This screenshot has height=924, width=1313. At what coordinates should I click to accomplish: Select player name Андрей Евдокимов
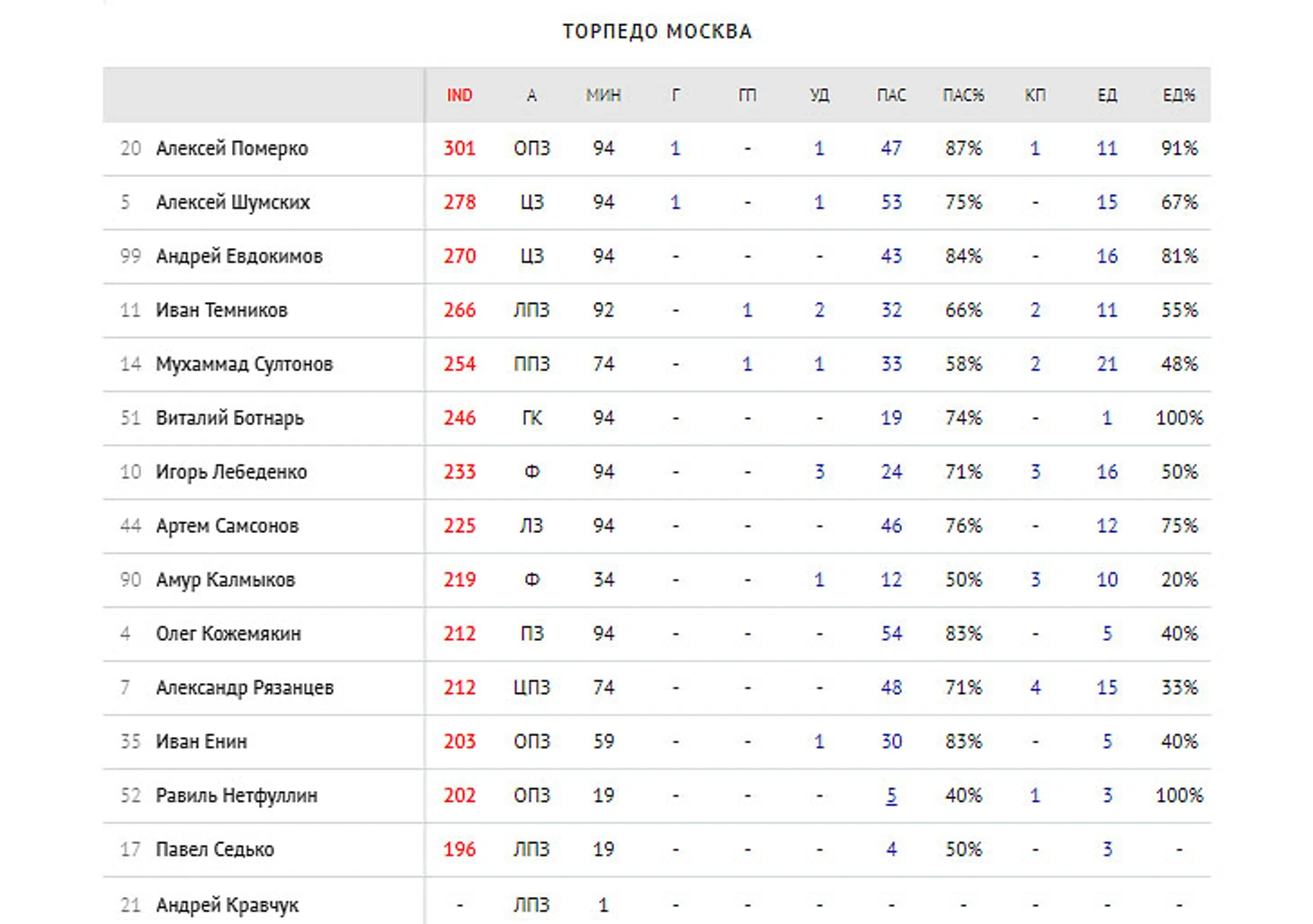point(239,256)
